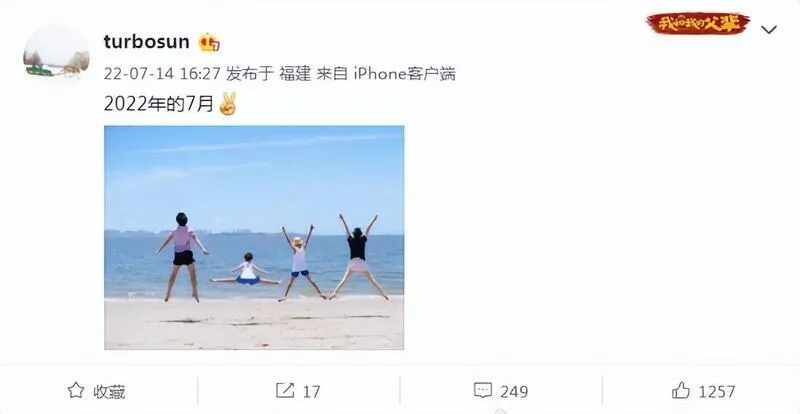
Task: Click the turbosun username link
Action: tap(146, 41)
